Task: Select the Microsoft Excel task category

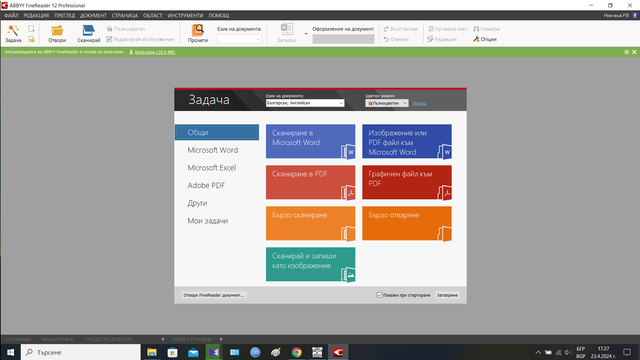Action: (211, 167)
